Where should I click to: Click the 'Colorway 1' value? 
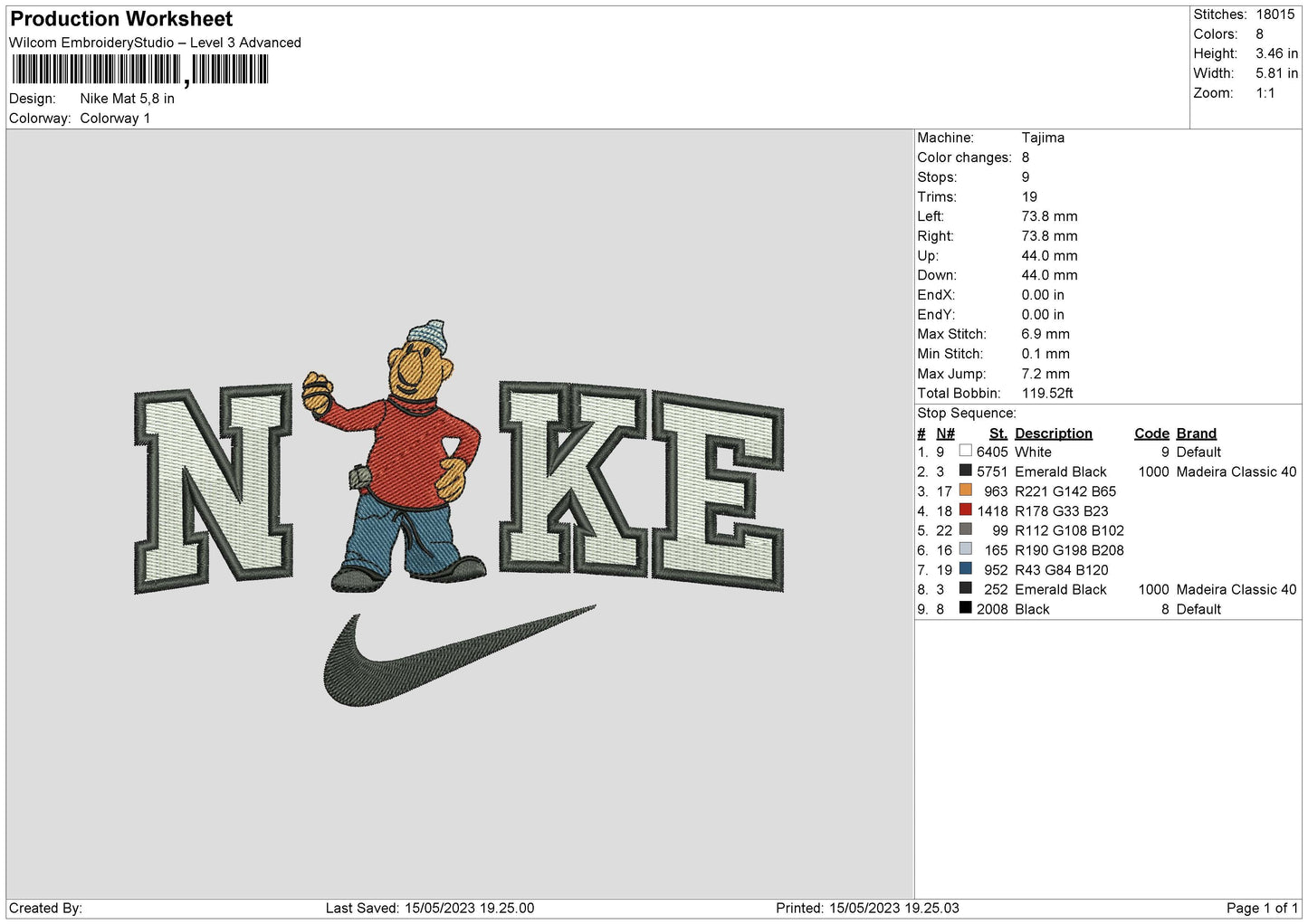coord(115,119)
